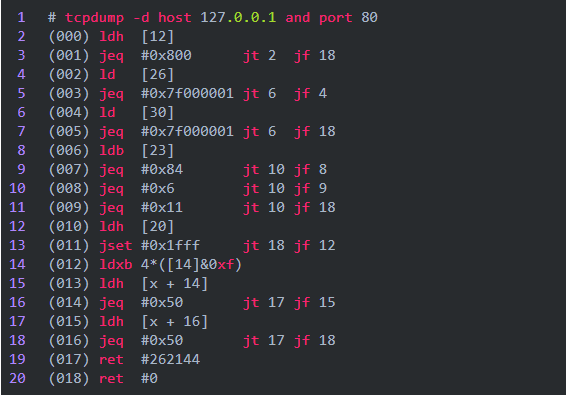This screenshot has height=396, width=566.
Task: Click the #0x1fff mask value
Action: tap(170, 245)
